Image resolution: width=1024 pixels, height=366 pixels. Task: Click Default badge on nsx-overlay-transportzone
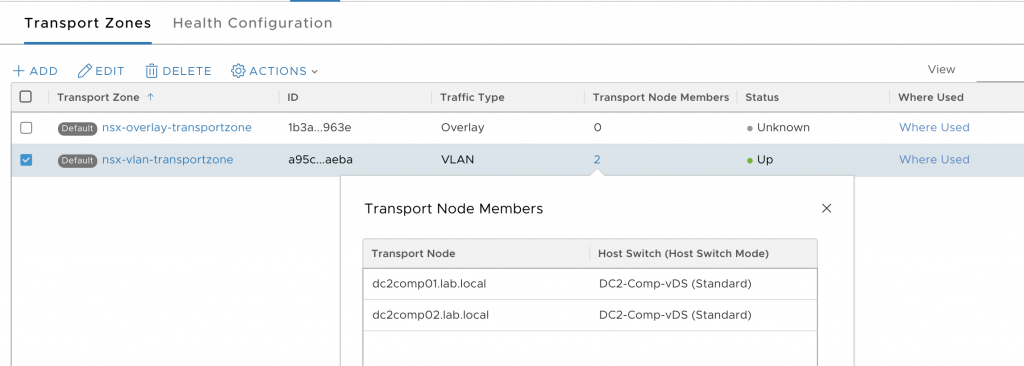pyautogui.click(x=78, y=128)
